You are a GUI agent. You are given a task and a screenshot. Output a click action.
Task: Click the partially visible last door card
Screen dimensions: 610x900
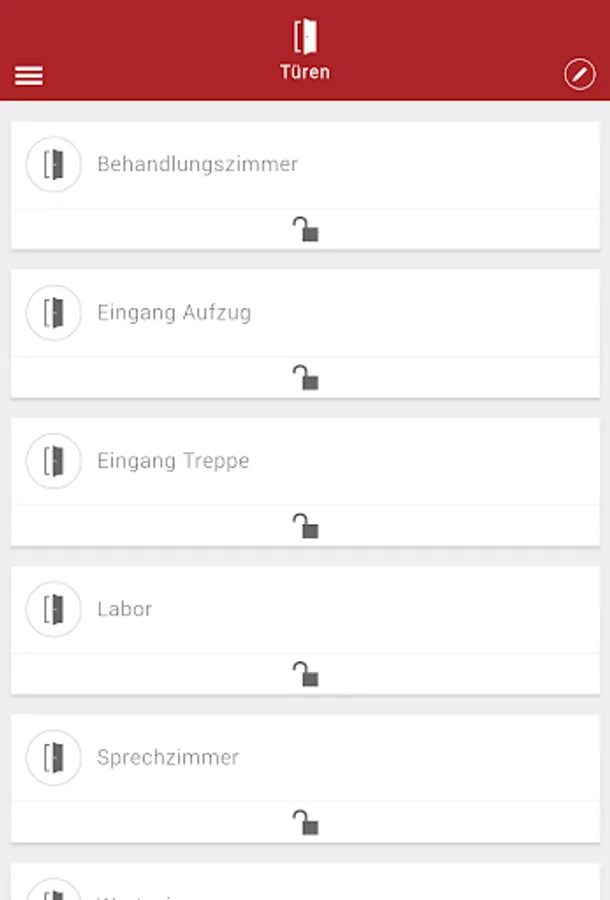pyautogui.click(x=305, y=884)
